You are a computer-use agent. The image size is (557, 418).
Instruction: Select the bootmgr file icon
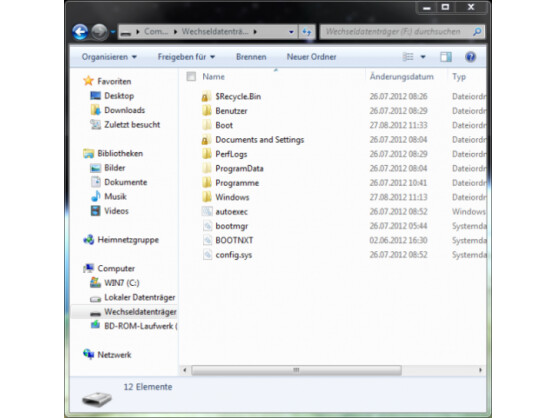[x=207, y=226]
